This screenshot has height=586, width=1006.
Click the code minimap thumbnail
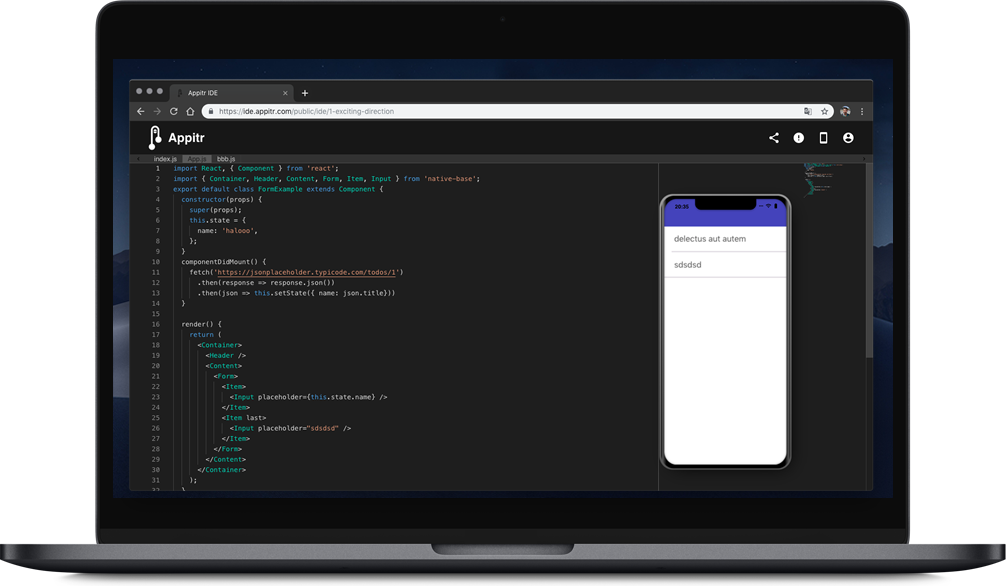824,180
